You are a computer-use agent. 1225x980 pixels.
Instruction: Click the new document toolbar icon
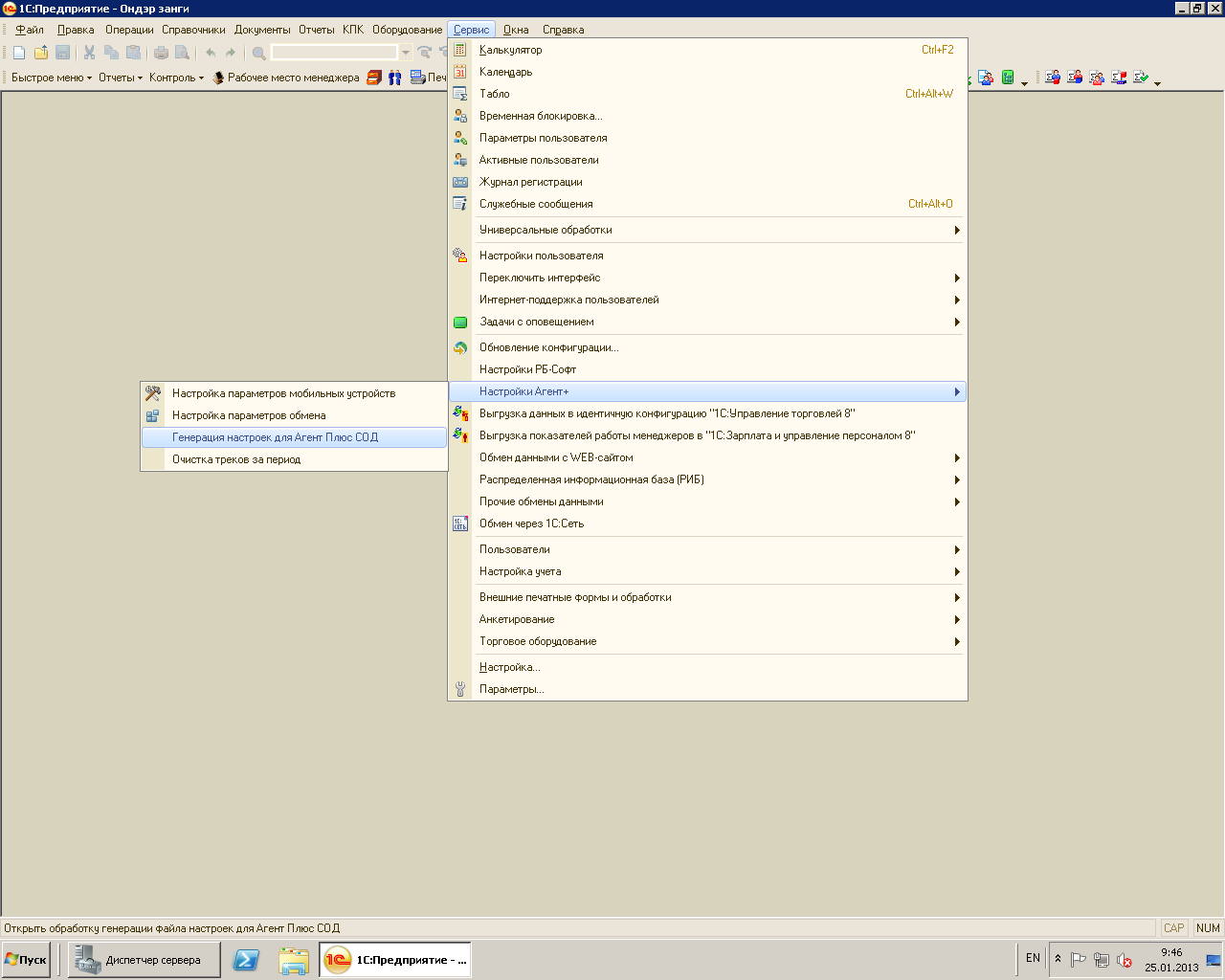coord(19,53)
